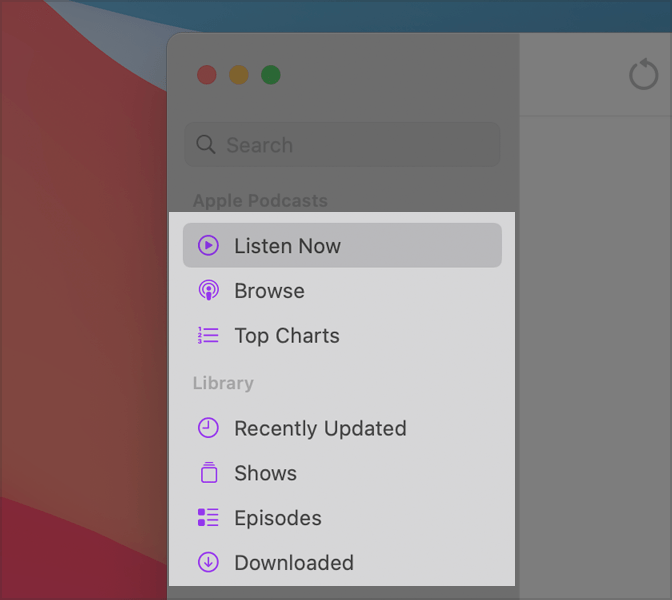Select the Apple Podcasts section header

pyautogui.click(x=260, y=201)
